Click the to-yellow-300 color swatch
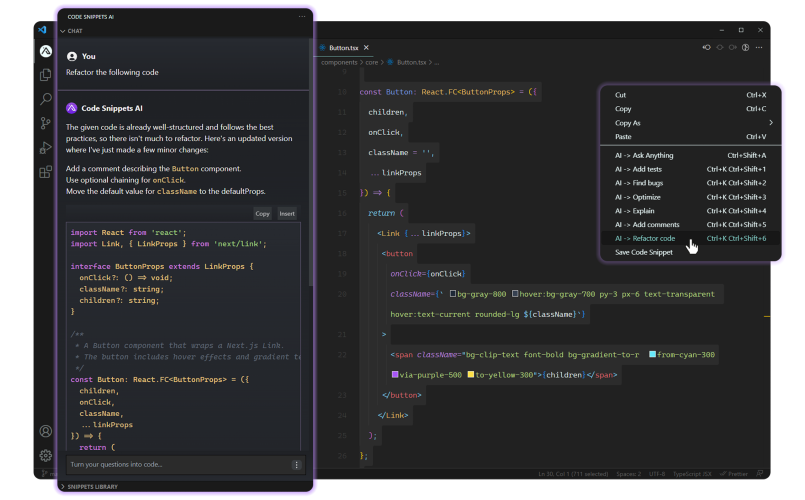This screenshot has width=805, height=500. coord(471,375)
